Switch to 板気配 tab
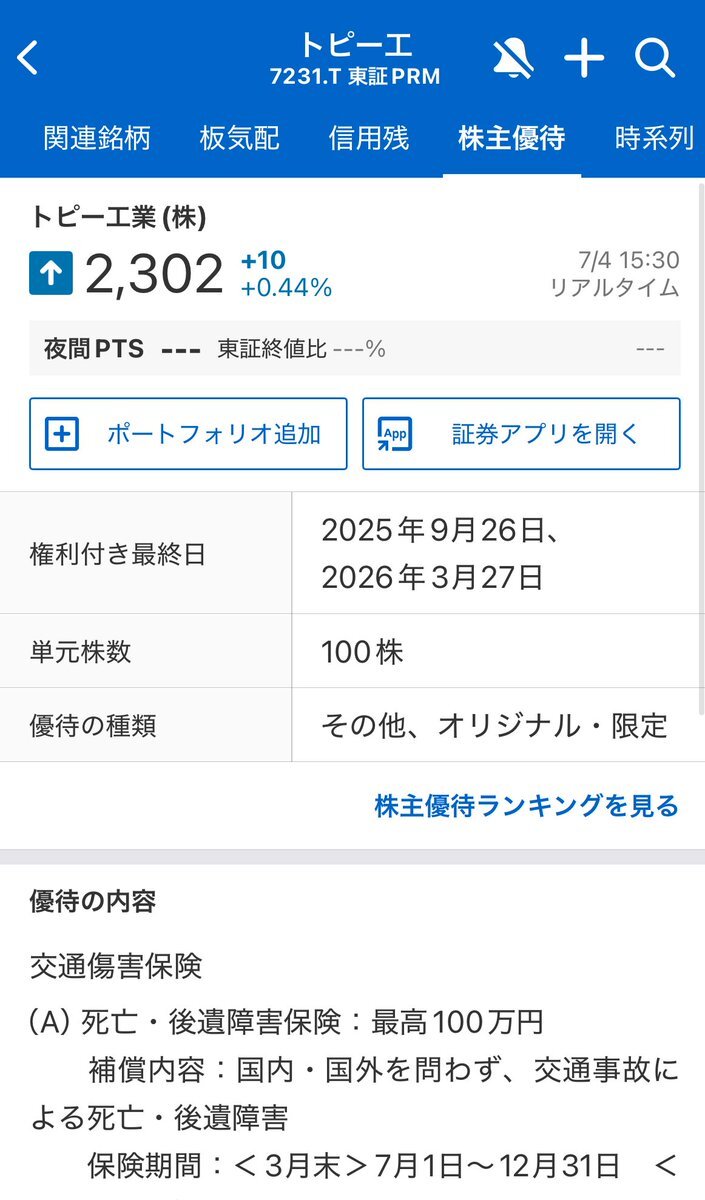This screenshot has width=705, height=1200. click(x=240, y=138)
